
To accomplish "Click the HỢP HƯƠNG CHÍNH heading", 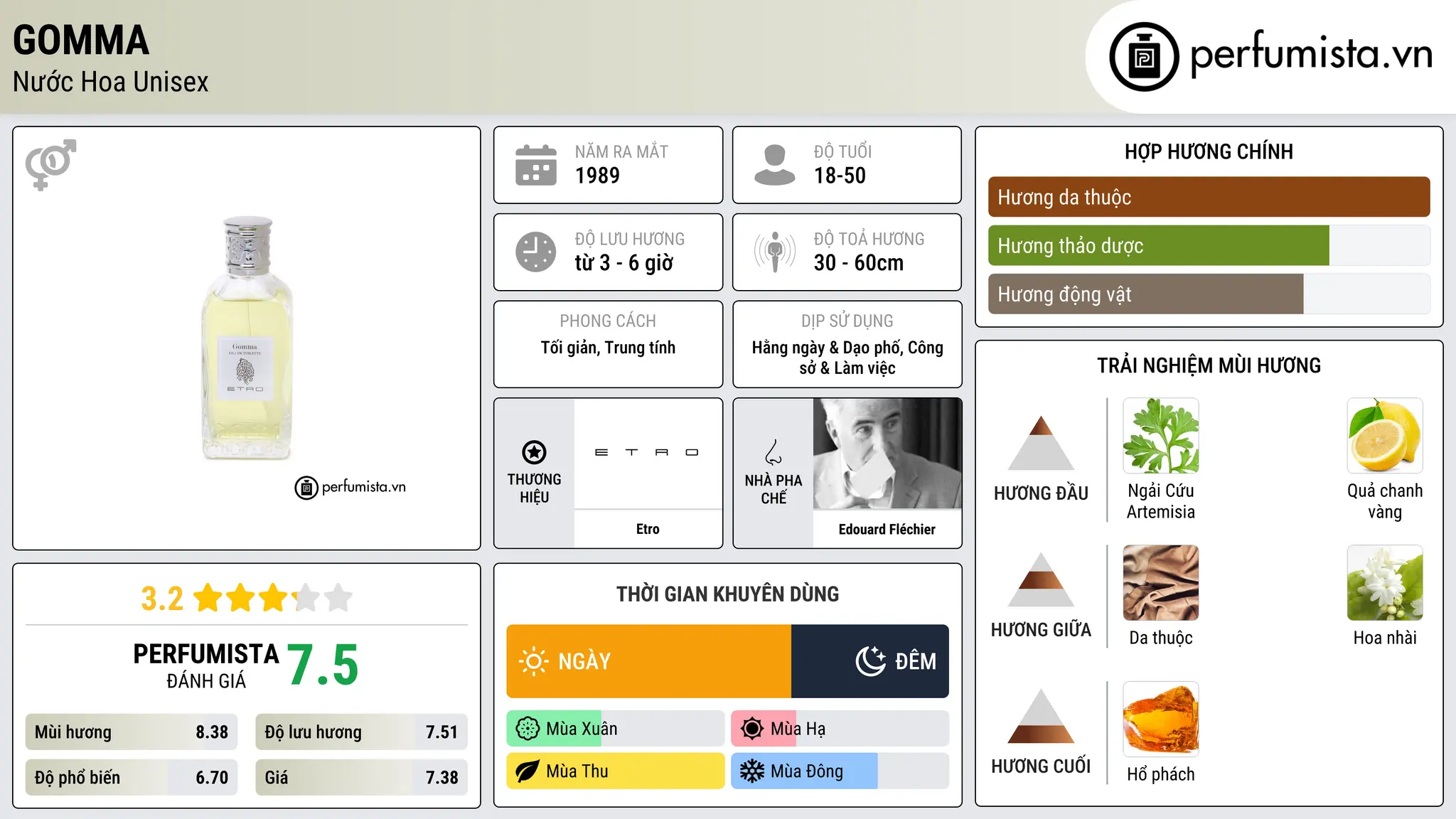I will 1209,151.
